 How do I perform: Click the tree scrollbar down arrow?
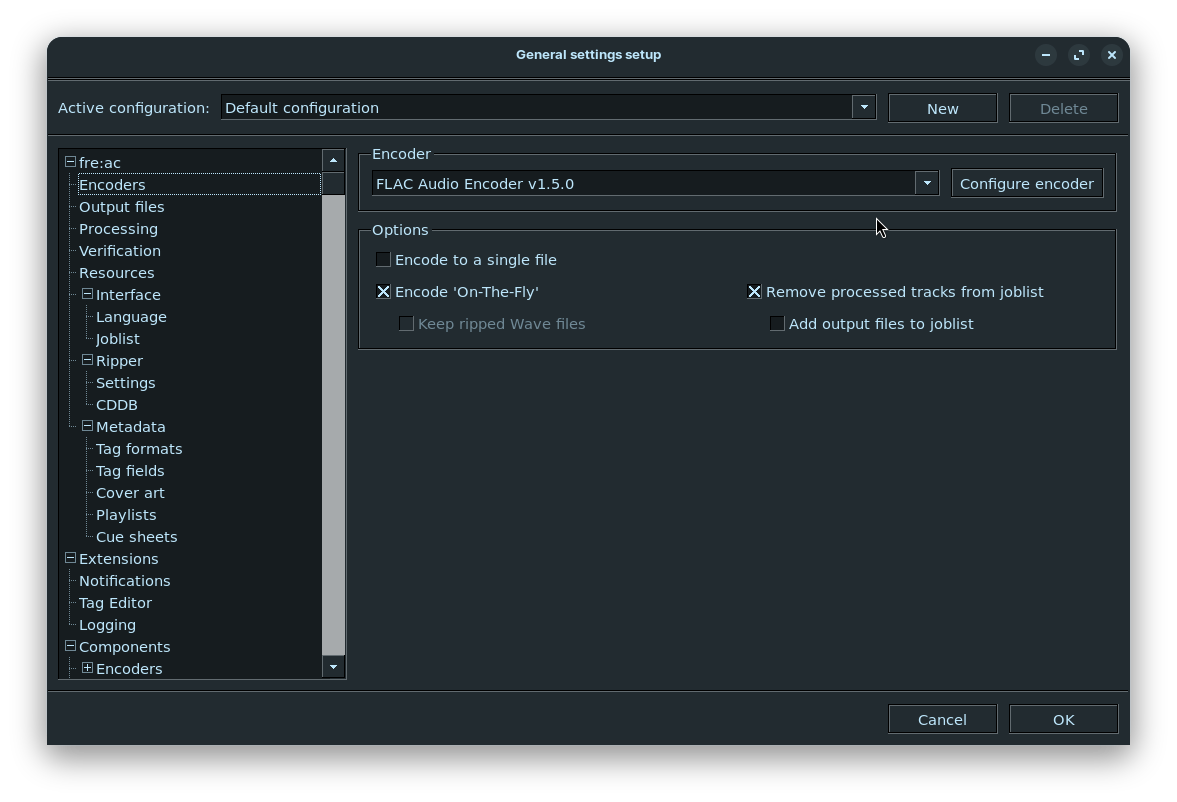[333, 667]
